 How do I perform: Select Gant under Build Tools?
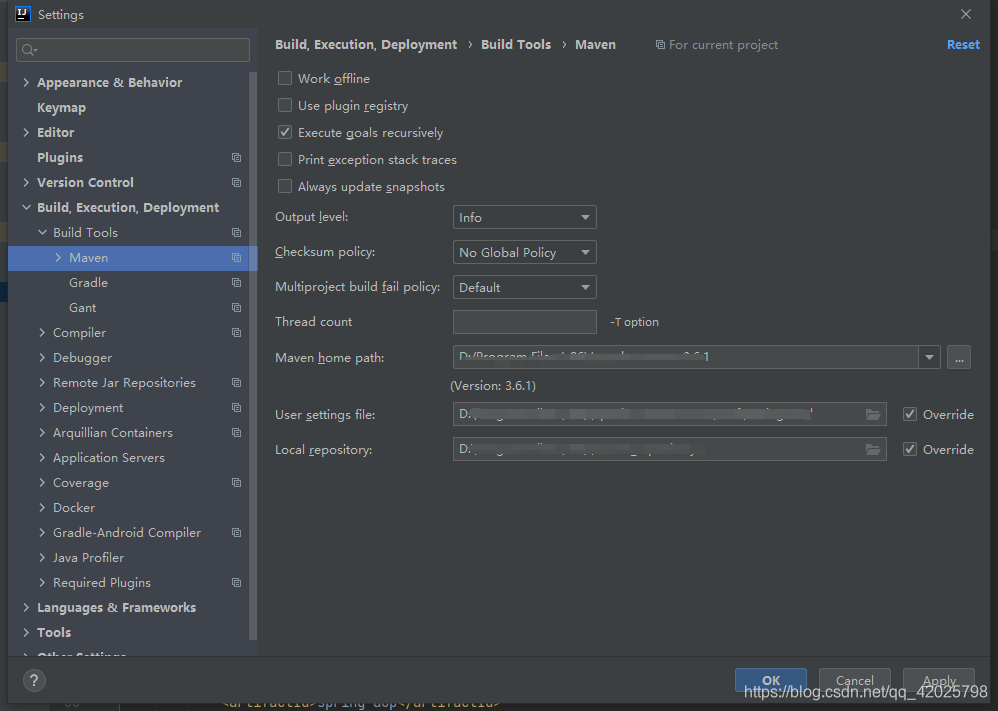[x=83, y=307]
